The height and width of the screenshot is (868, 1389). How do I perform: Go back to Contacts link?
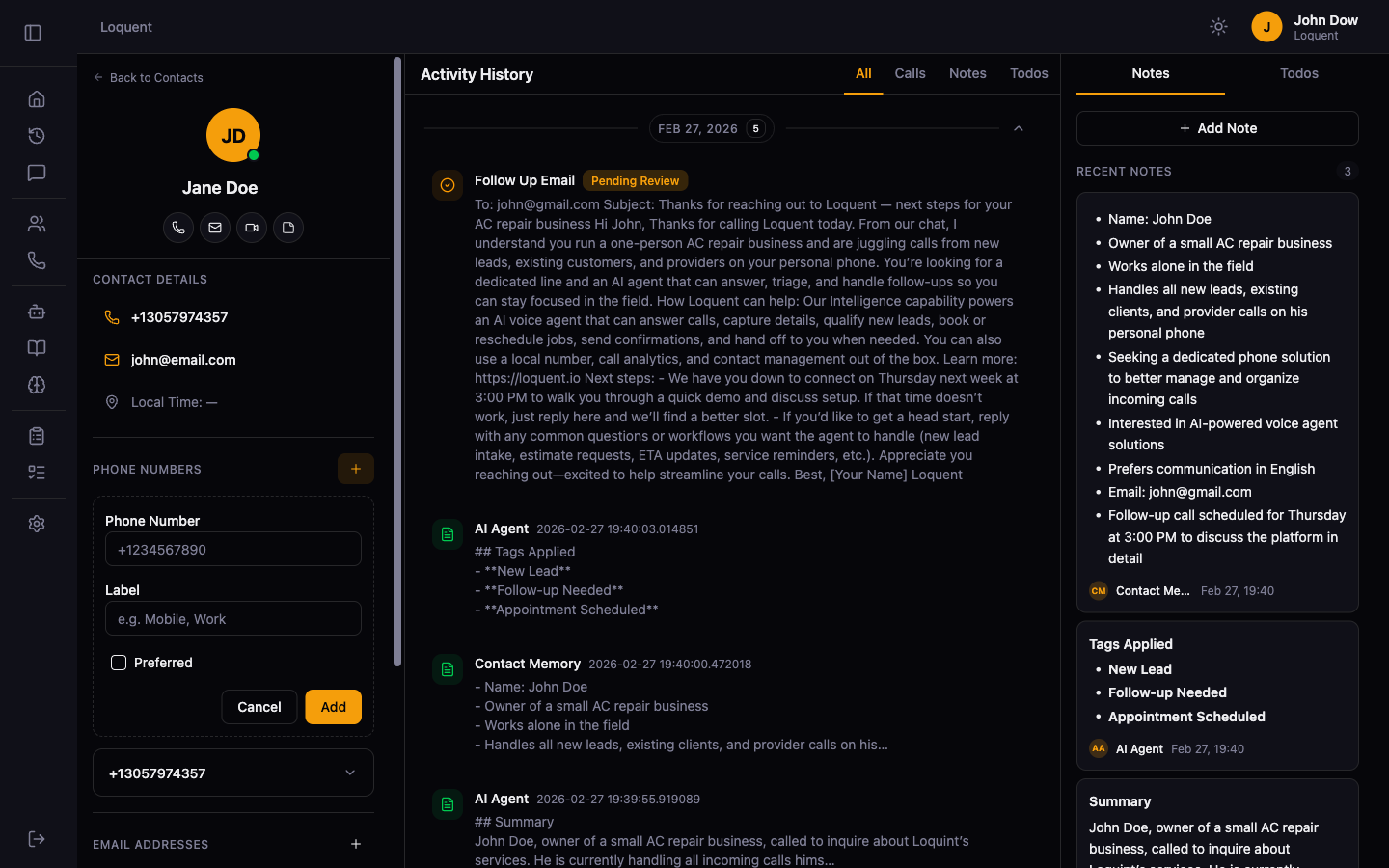click(x=149, y=78)
